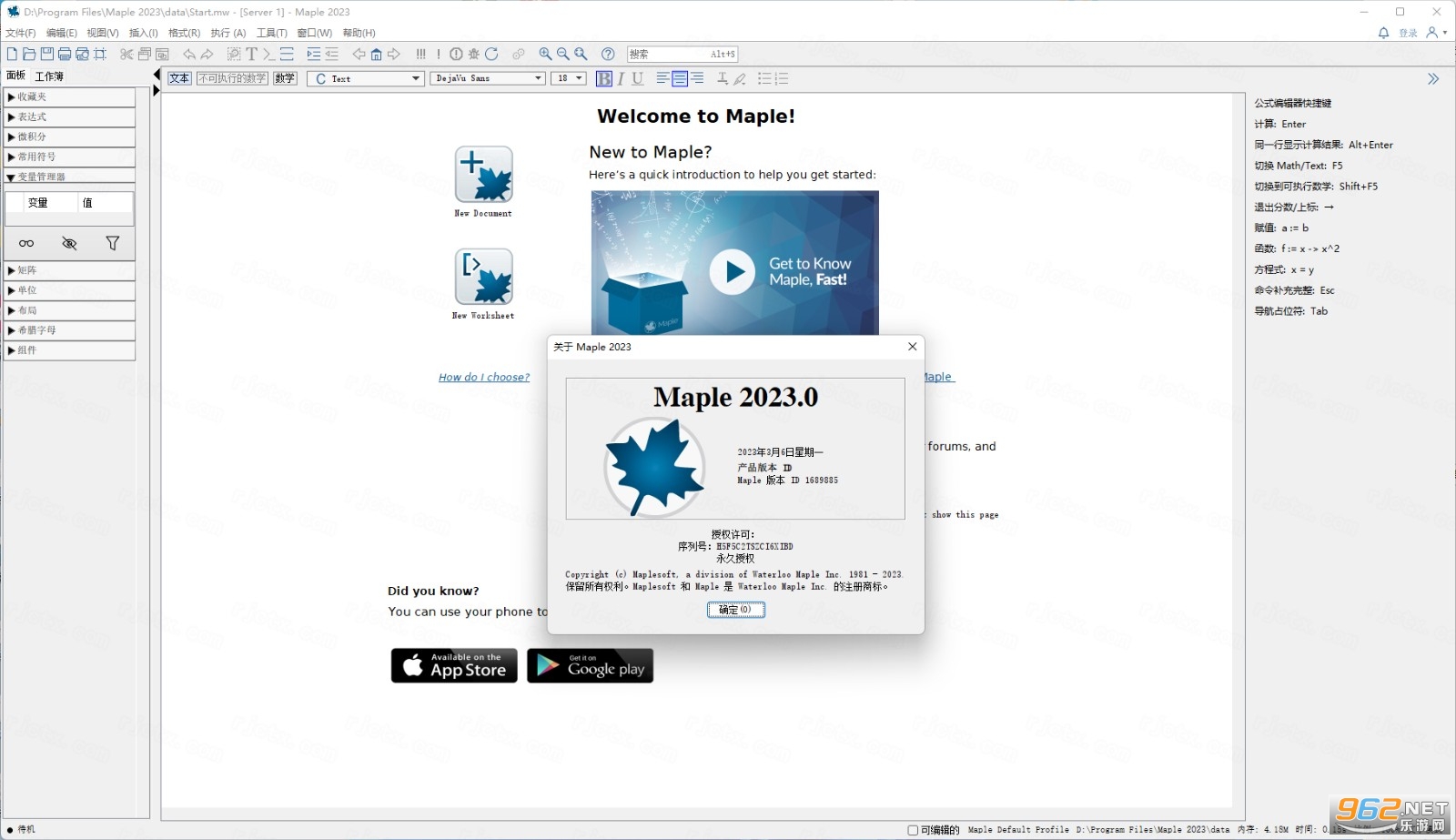This screenshot has width=1456, height=840.
Task: Execute selection with the single exclamation icon
Action: click(439, 55)
